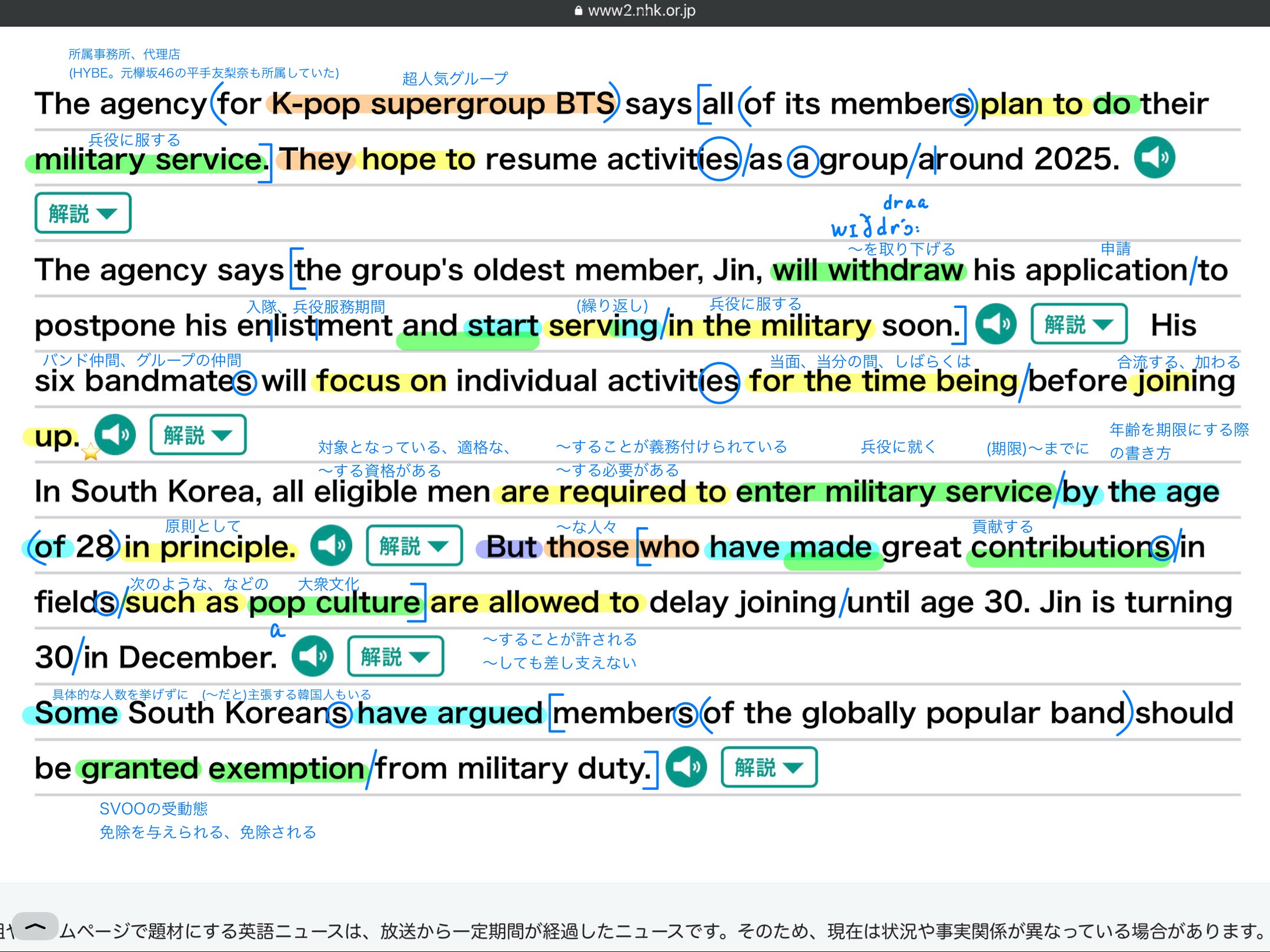This screenshot has width=1270, height=952.
Task: Click the phrase 'enter military service'
Action: click(x=894, y=492)
